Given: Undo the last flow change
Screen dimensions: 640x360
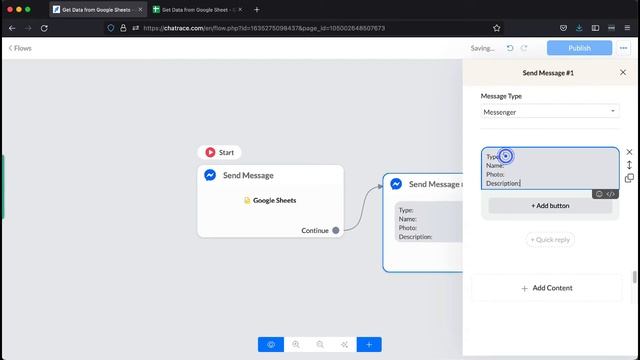Looking at the screenshot, I should tap(510, 48).
